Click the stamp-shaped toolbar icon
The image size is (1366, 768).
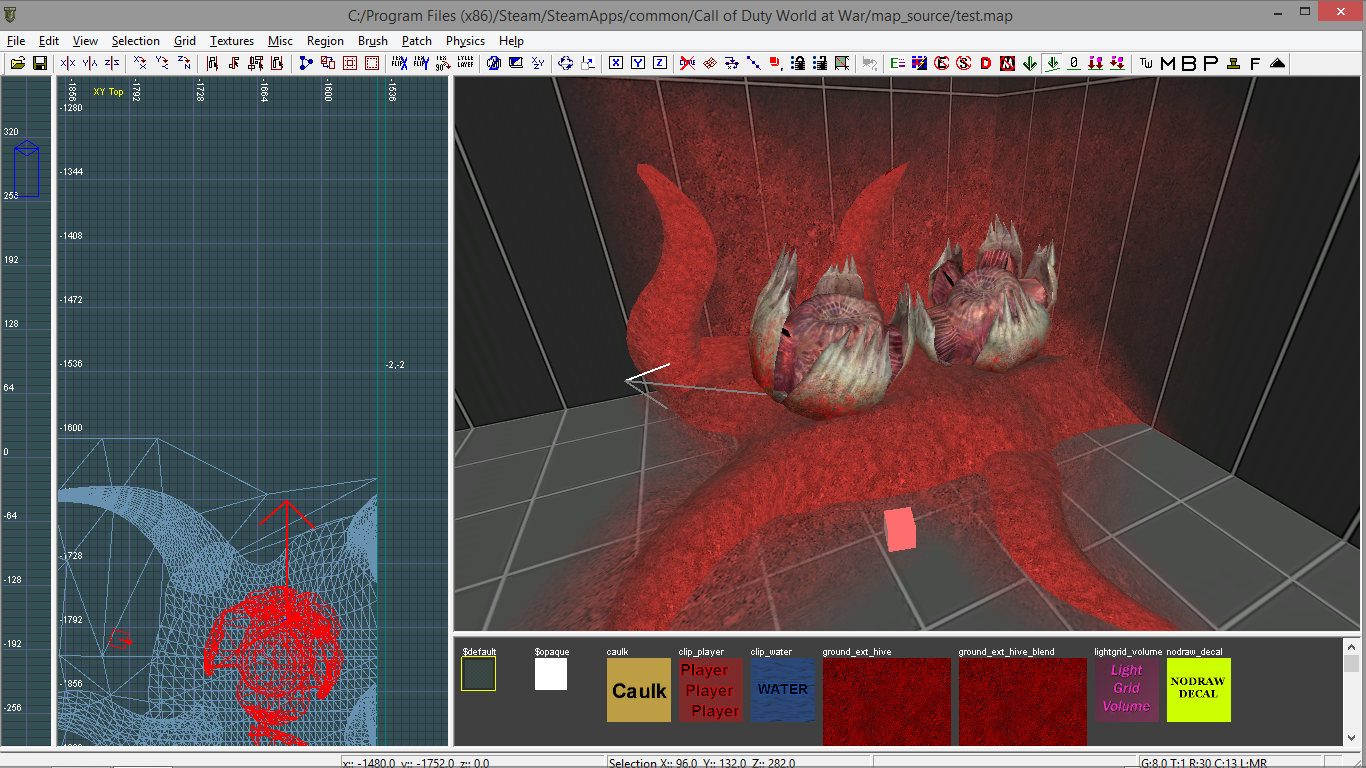1233,63
